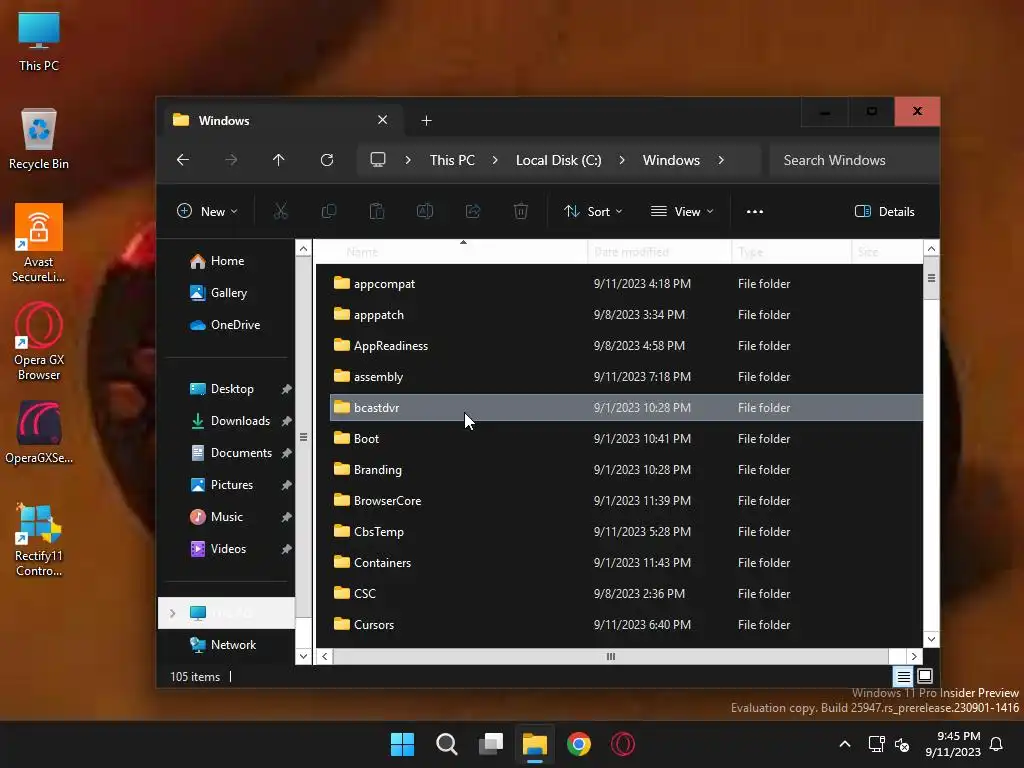The image size is (1024, 768).
Task: Click Local Disk (C:) breadcrumb
Action: pyautogui.click(x=558, y=160)
